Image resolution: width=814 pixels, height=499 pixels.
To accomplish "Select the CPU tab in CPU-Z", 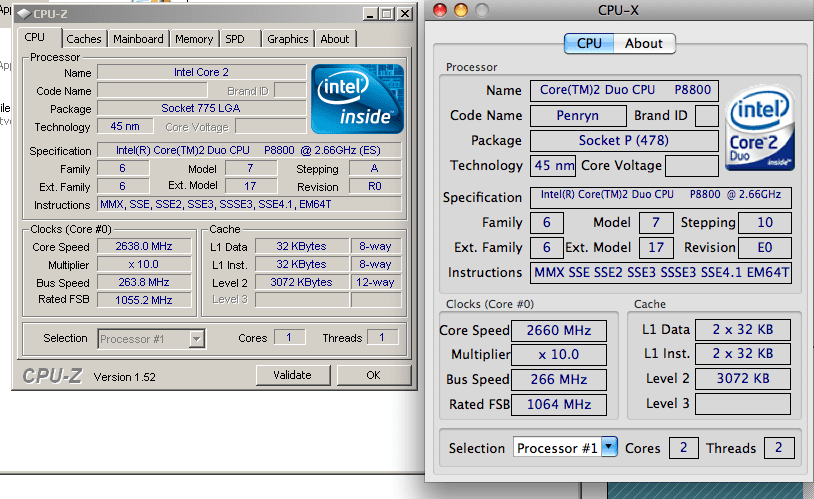I will (x=35, y=37).
